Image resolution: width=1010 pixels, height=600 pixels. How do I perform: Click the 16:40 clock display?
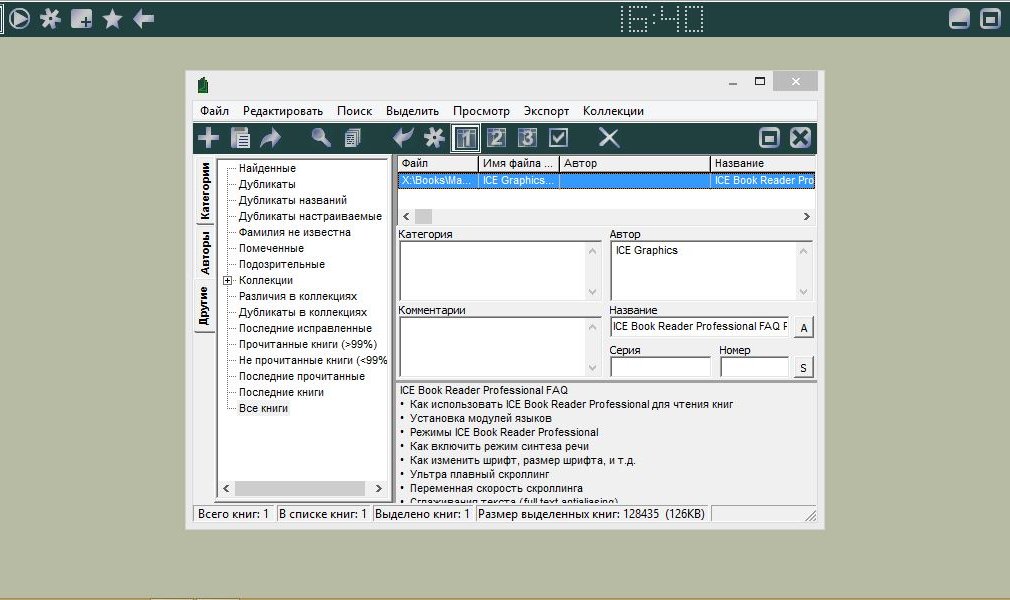pyautogui.click(x=662, y=19)
